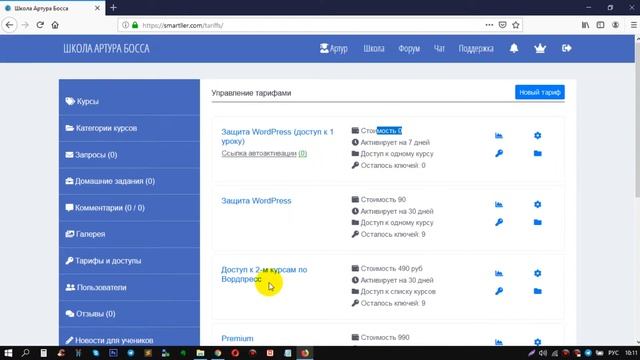
Task: Open File Explorer on the taskbar
Action: coord(200,353)
